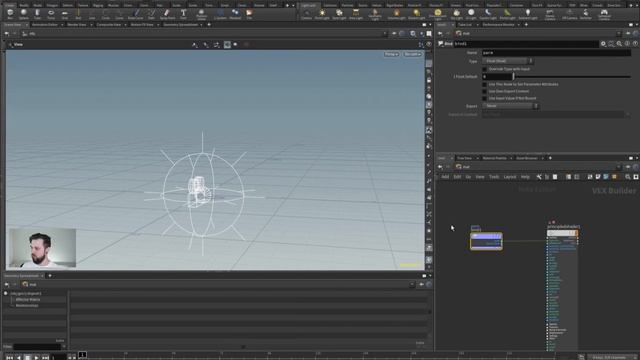Add a Caustic Light from shelf
Viewport: 640px width, 360px height.
[x=488, y=14]
